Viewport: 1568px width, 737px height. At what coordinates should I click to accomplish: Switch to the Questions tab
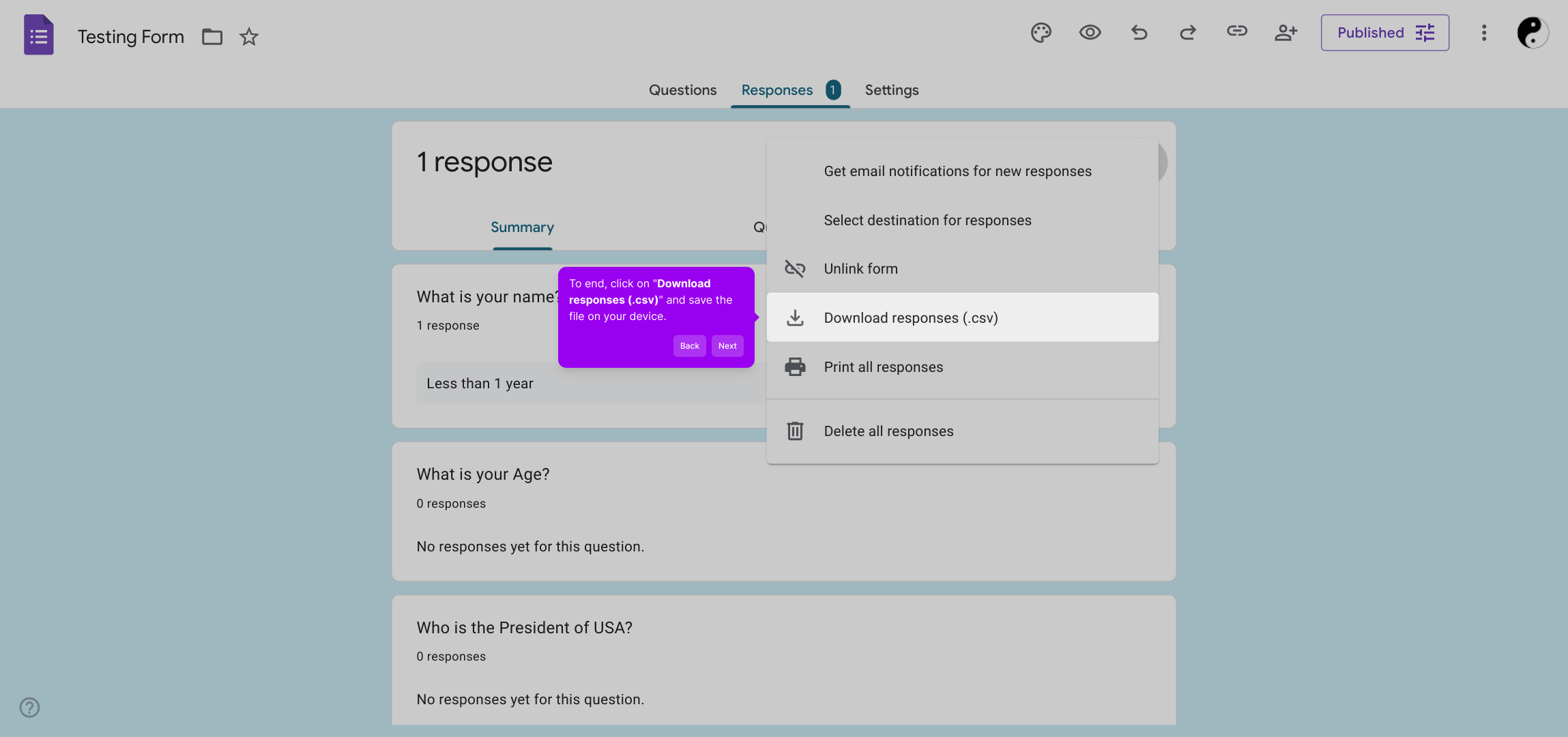point(682,90)
